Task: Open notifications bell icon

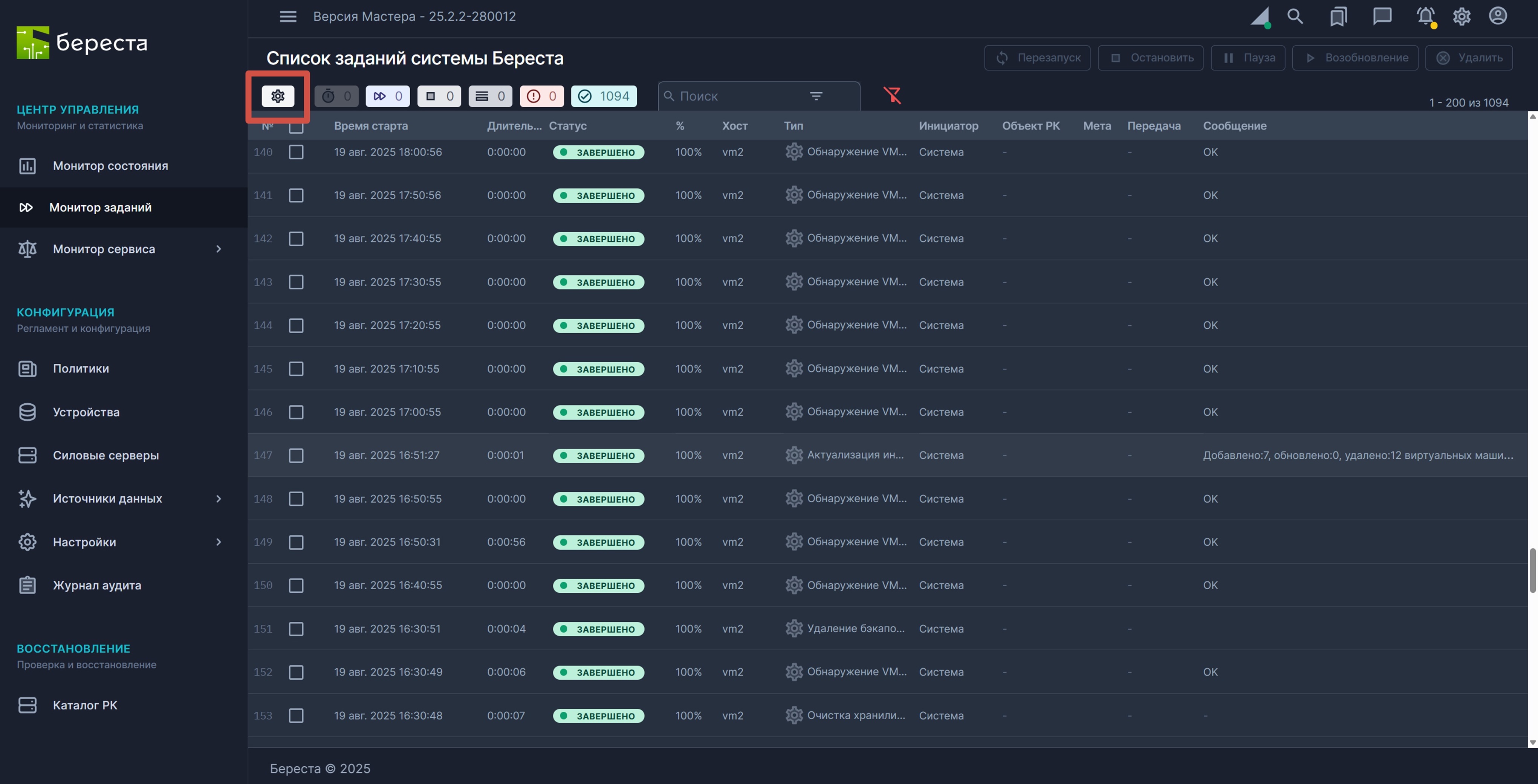Action: point(1425,16)
